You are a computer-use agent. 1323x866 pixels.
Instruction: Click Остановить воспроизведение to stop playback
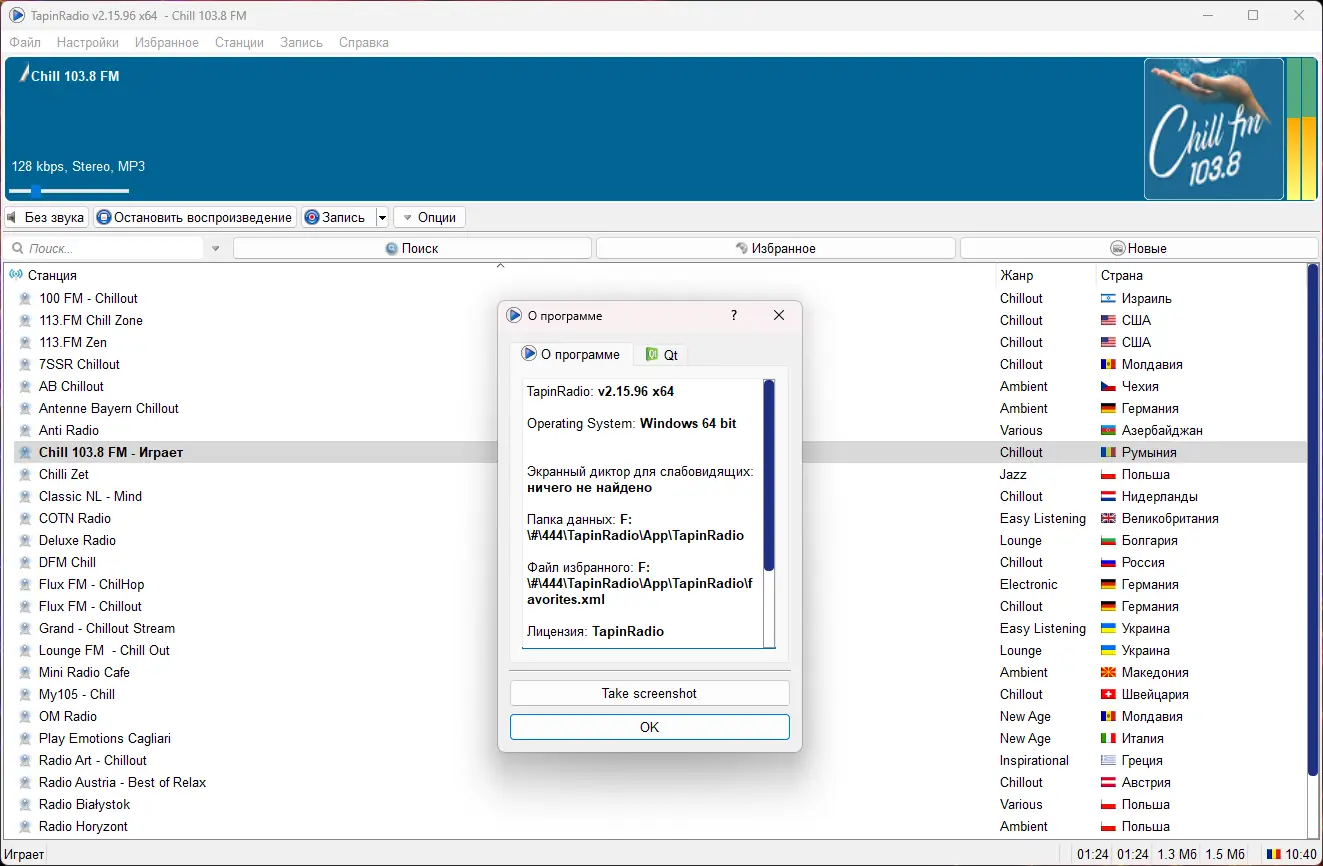coord(195,217)
